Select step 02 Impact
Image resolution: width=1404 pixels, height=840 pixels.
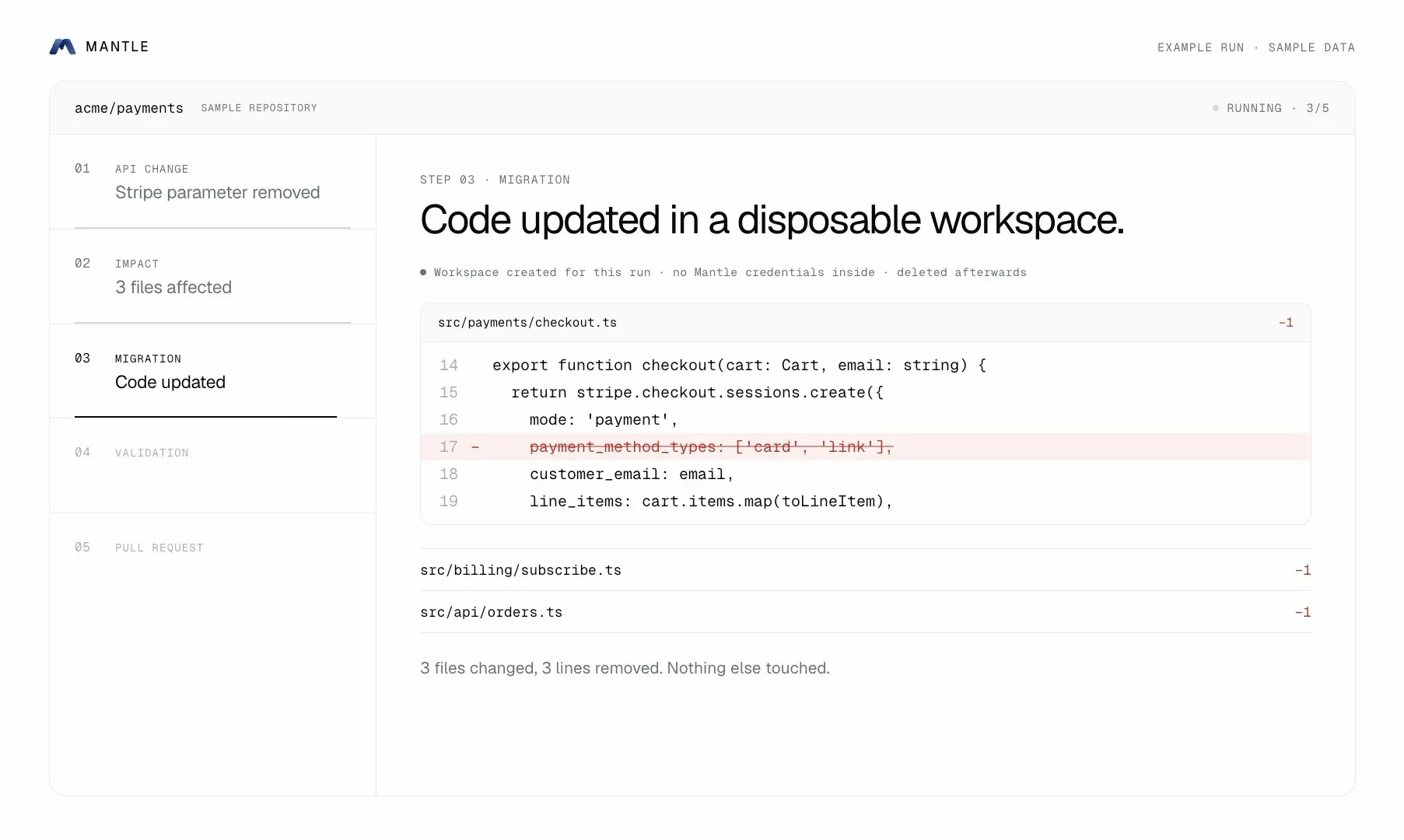click(x=212, y=276)
